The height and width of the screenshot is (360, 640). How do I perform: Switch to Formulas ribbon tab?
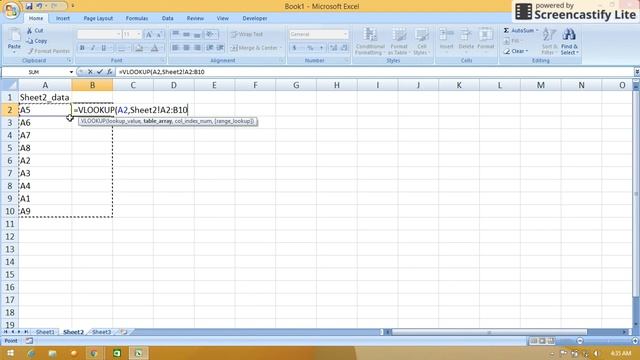pos(137,18)
